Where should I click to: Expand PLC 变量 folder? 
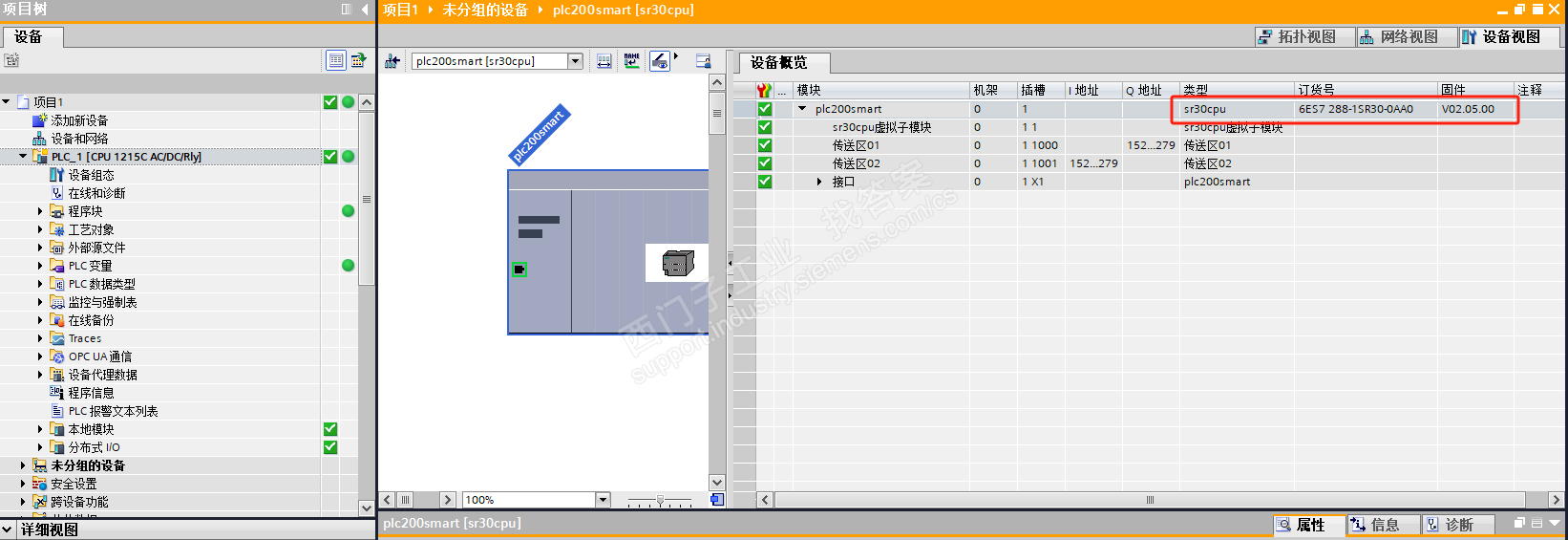[41, 266]
